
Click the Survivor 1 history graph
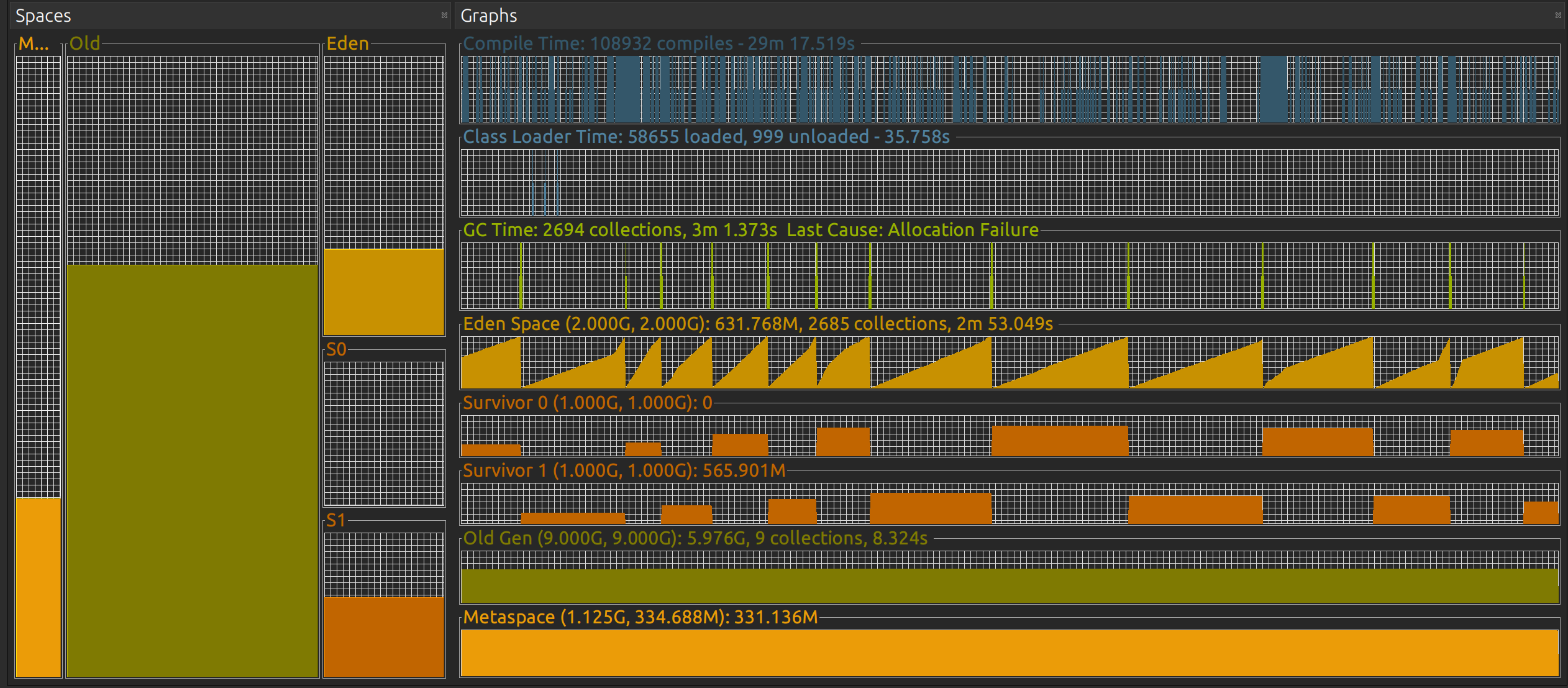[1010, 503]
